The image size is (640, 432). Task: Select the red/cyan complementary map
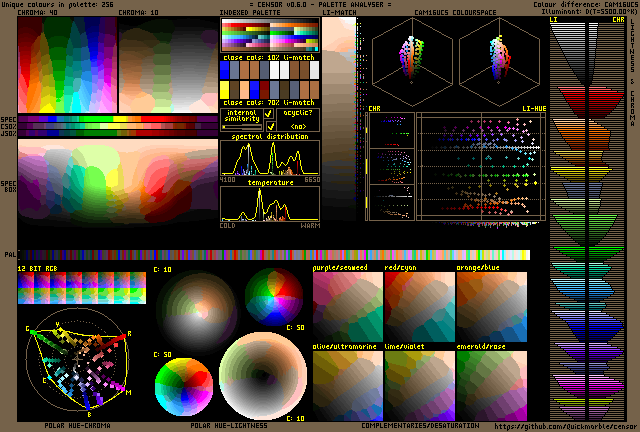pos(419,307)
